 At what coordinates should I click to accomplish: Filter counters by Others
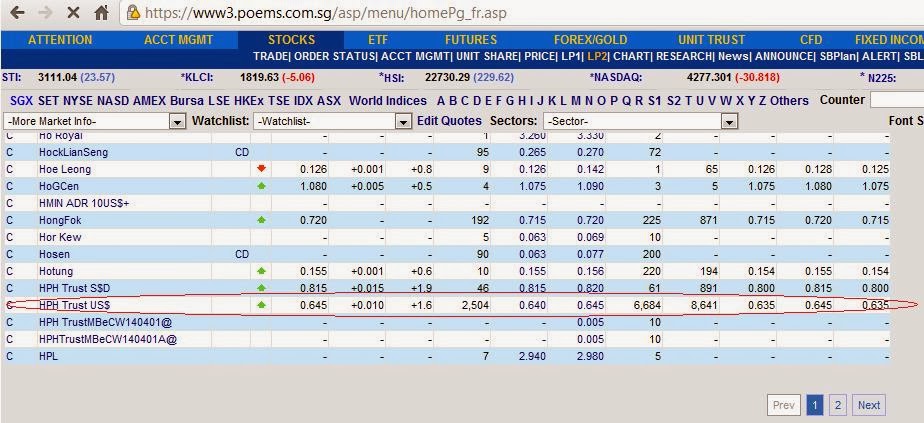tap(790, 101)
